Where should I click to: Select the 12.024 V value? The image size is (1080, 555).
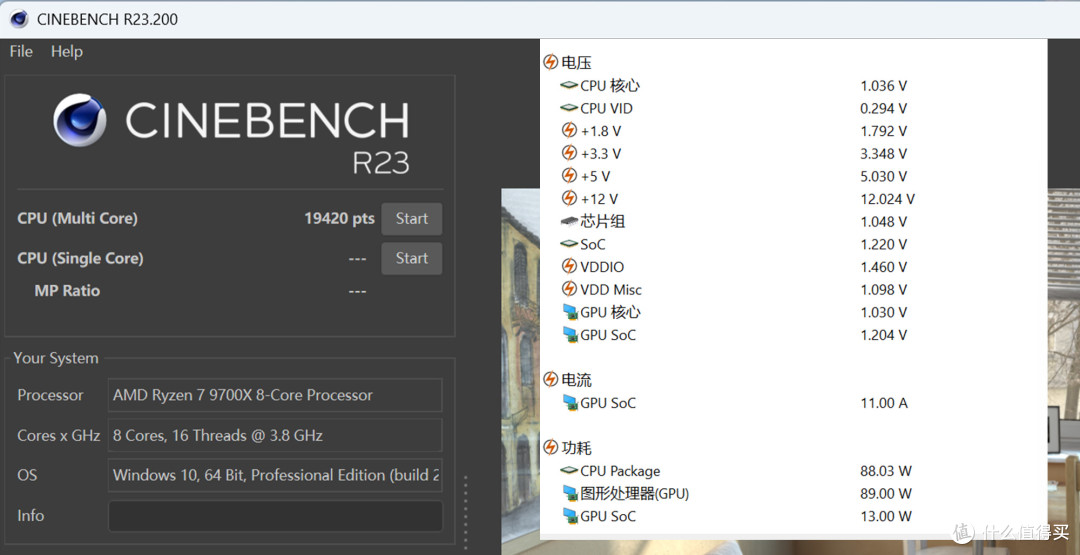pos(888,199)
